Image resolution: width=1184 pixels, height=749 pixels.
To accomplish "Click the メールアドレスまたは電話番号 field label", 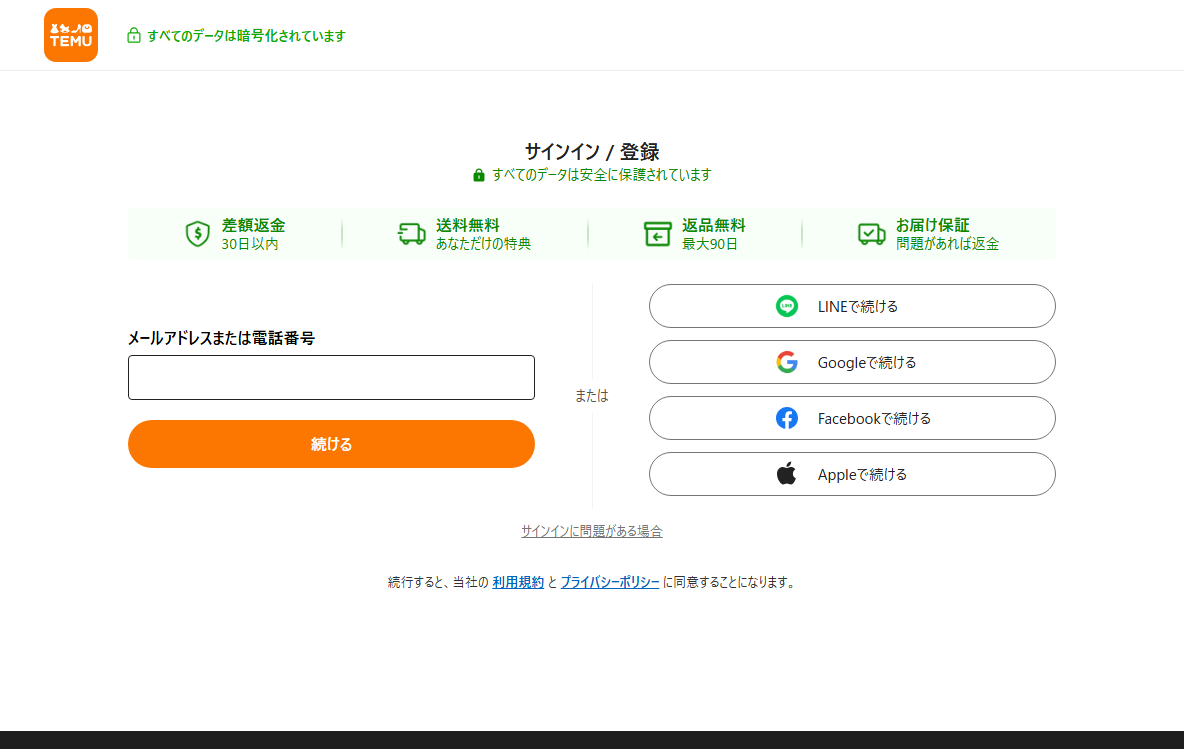I will click(221, 338).
